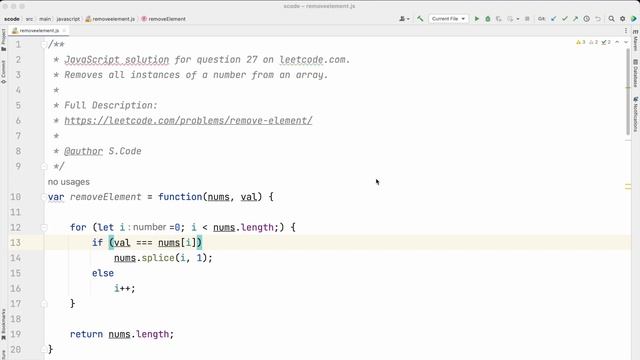Viewport: 640px width, 360px height.
Task: Build project with hammer icon
Action: point(420,19)
